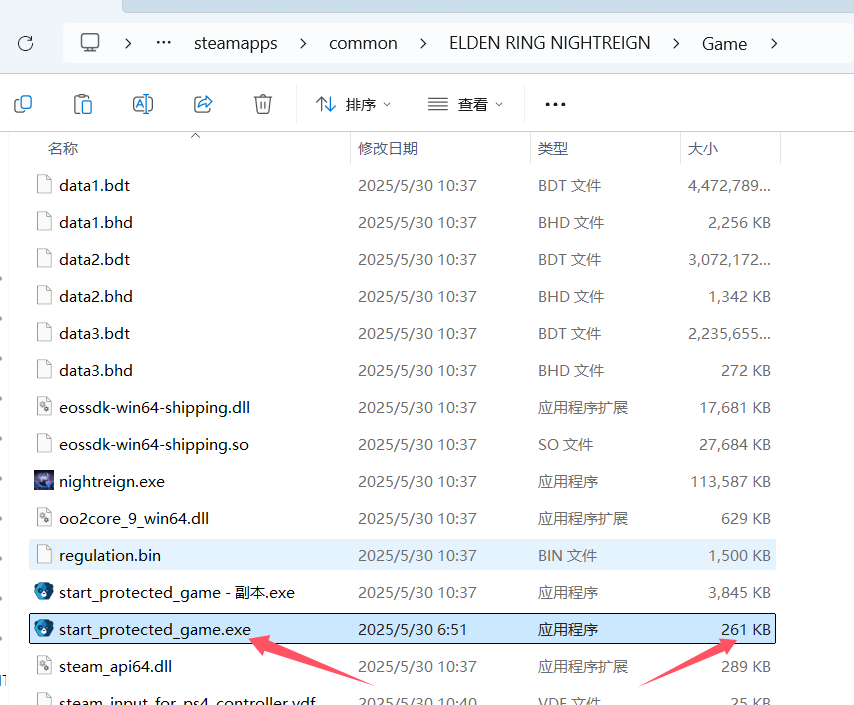The image size is (854, 705).
Task: Go to ELDEN RING NIGHTREIGN folder breadcrumb
Action: click(x=549, y=43)
